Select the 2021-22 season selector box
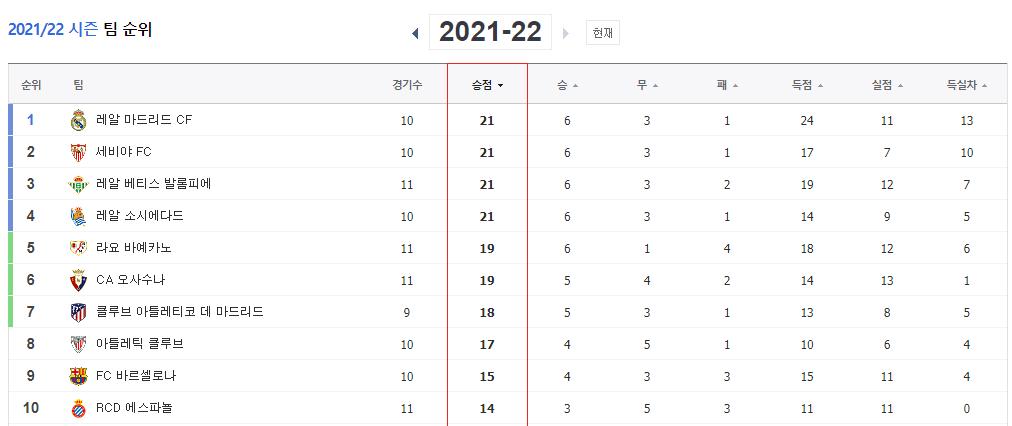The width and height of the screenshot is (1012, 426). pyautogui.click(x=491, y=32)
